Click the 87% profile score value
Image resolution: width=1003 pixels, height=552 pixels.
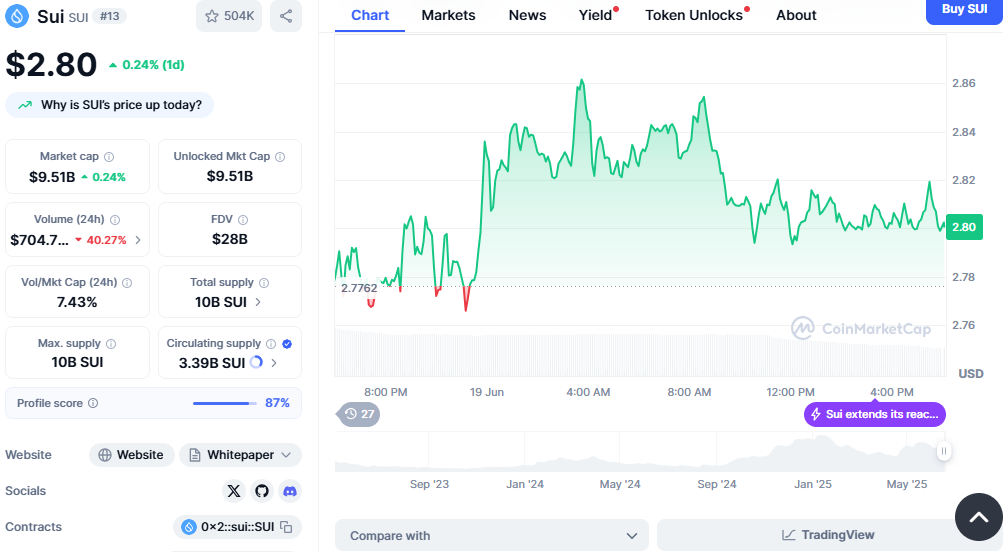click(x=277, y=403)
